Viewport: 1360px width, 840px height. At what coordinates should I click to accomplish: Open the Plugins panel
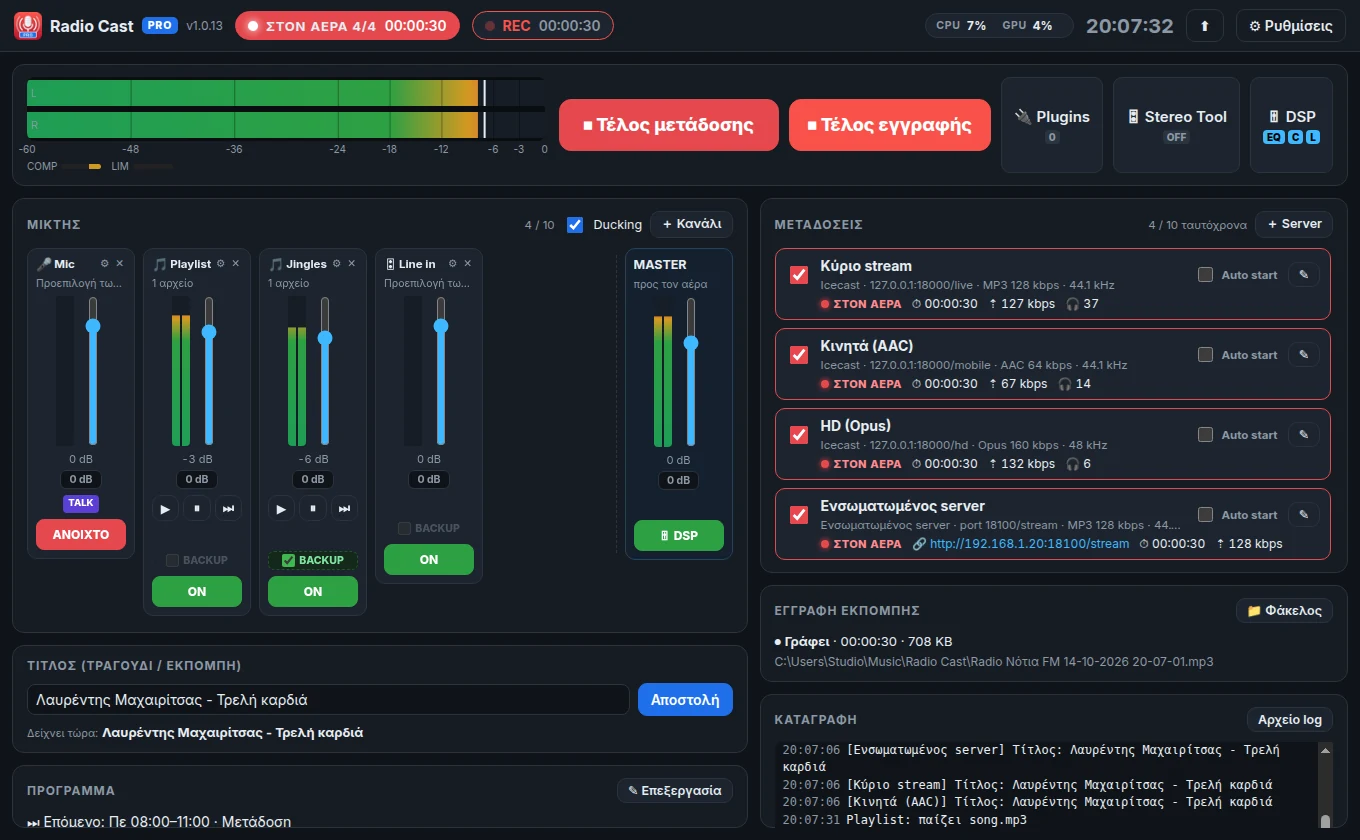(1052, 125)
